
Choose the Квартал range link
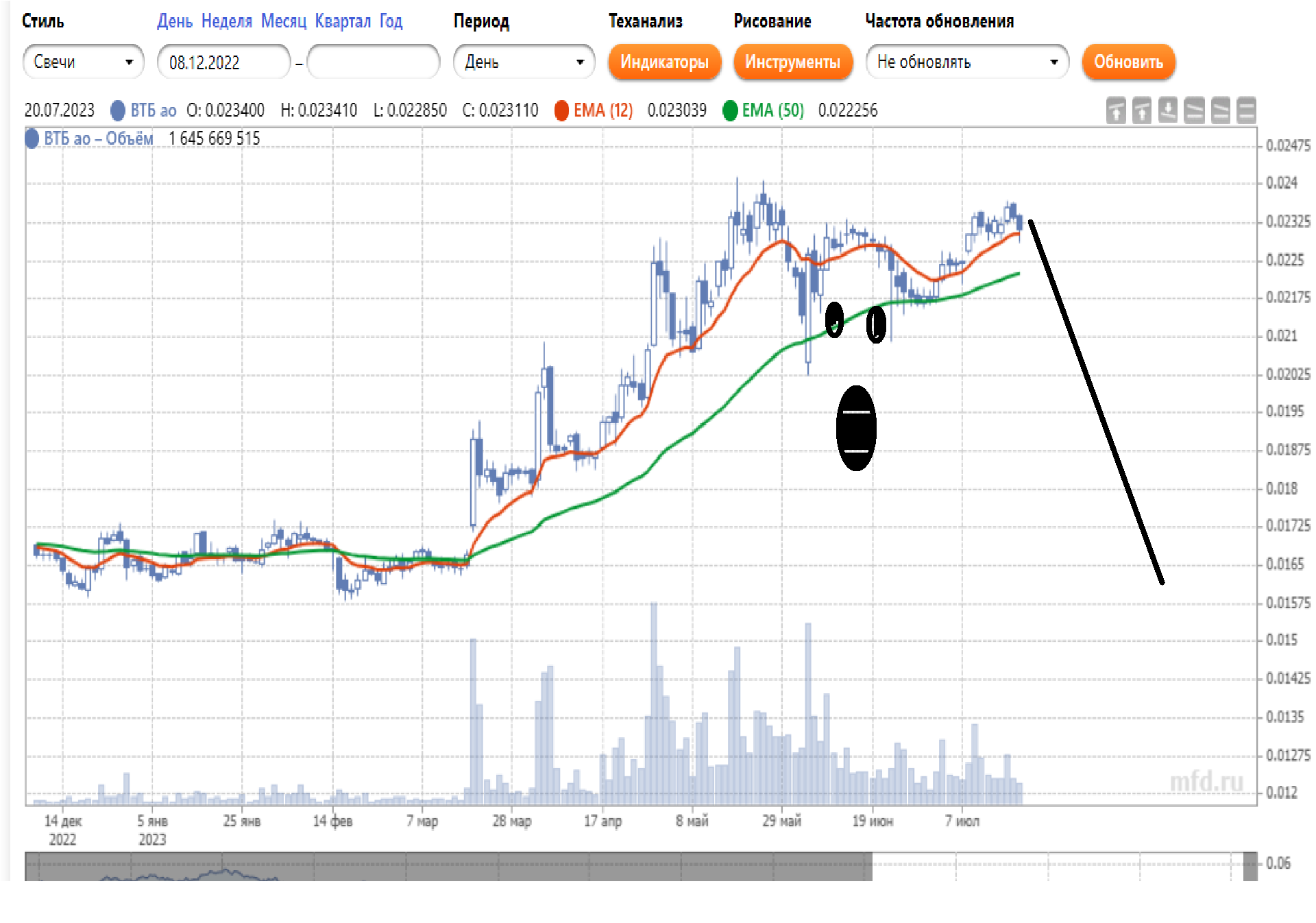343,21
